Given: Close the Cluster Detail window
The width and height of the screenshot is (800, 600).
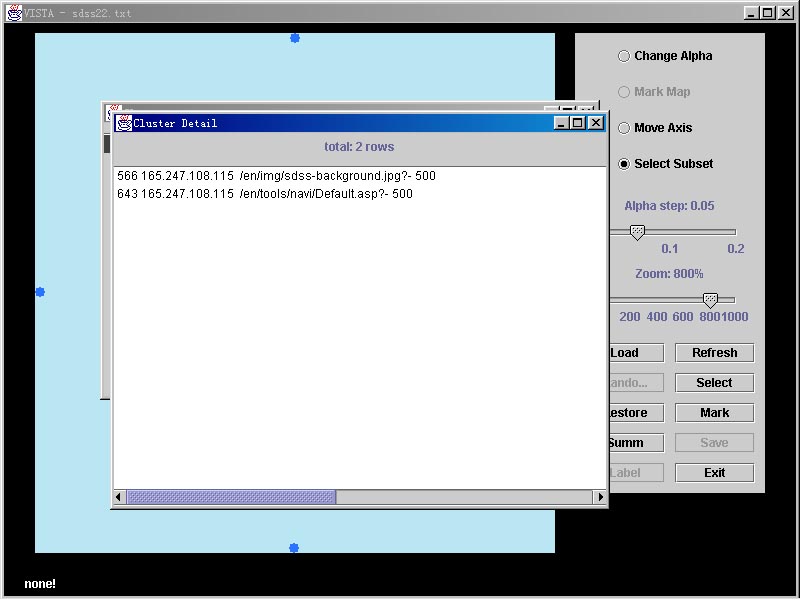Looking at the screenshot, I should [x=596, y=123].
